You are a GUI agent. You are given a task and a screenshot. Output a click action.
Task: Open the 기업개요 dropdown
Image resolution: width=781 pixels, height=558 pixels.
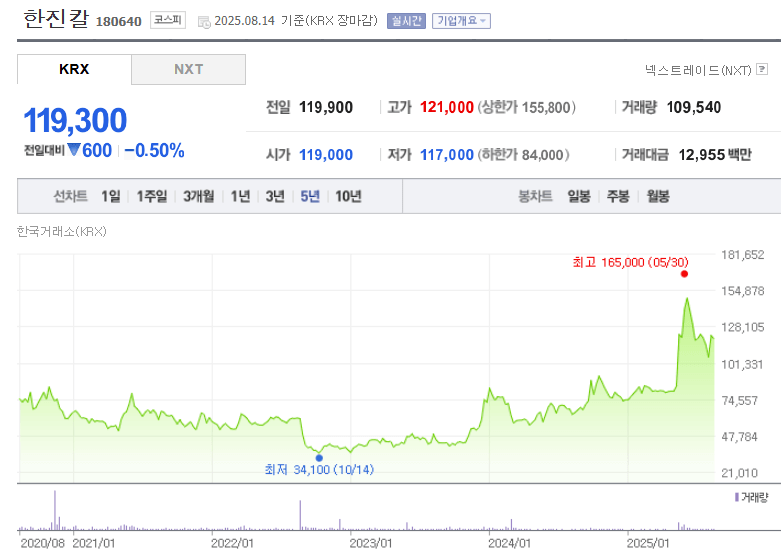[461, 21]
